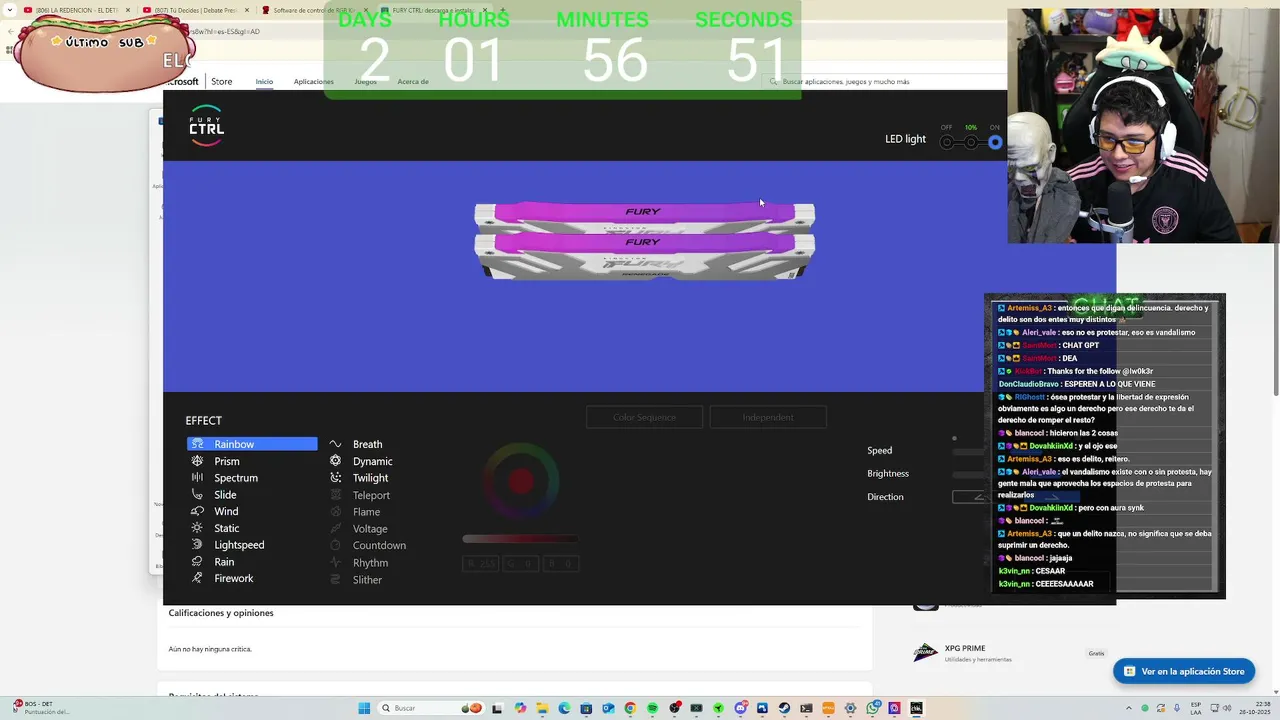Select the Rainbow effect icon
Image resolution: width=1280 pixels, height=720 pixels.
point(197,444)
